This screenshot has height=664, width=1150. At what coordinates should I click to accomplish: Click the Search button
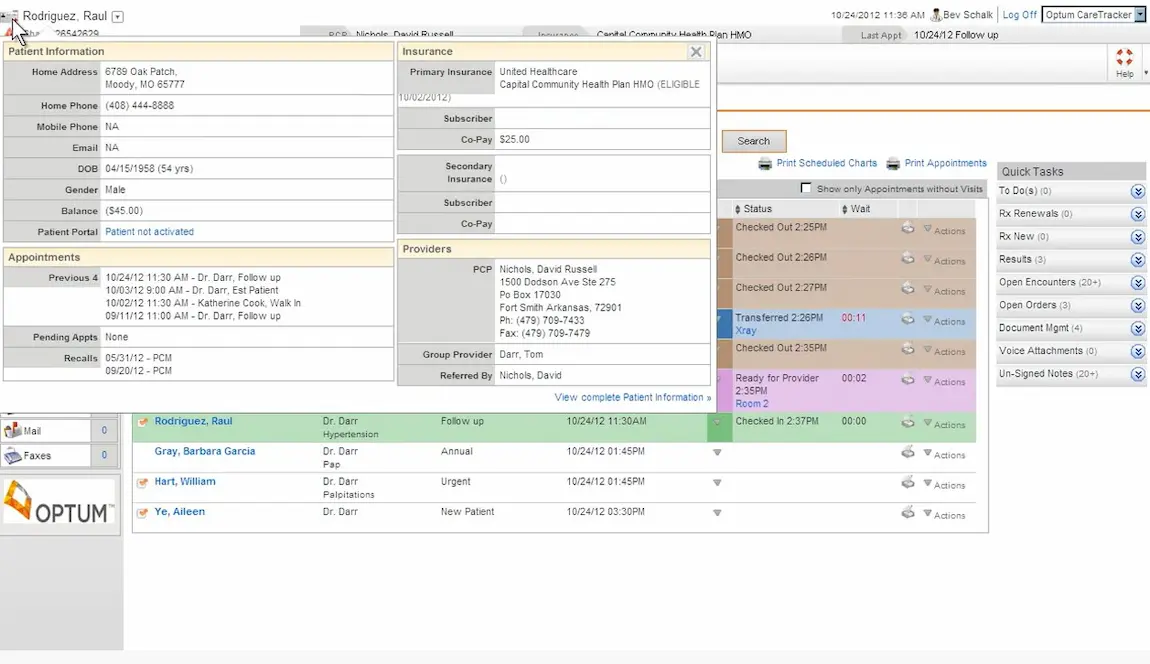click(x=753, y=140)
